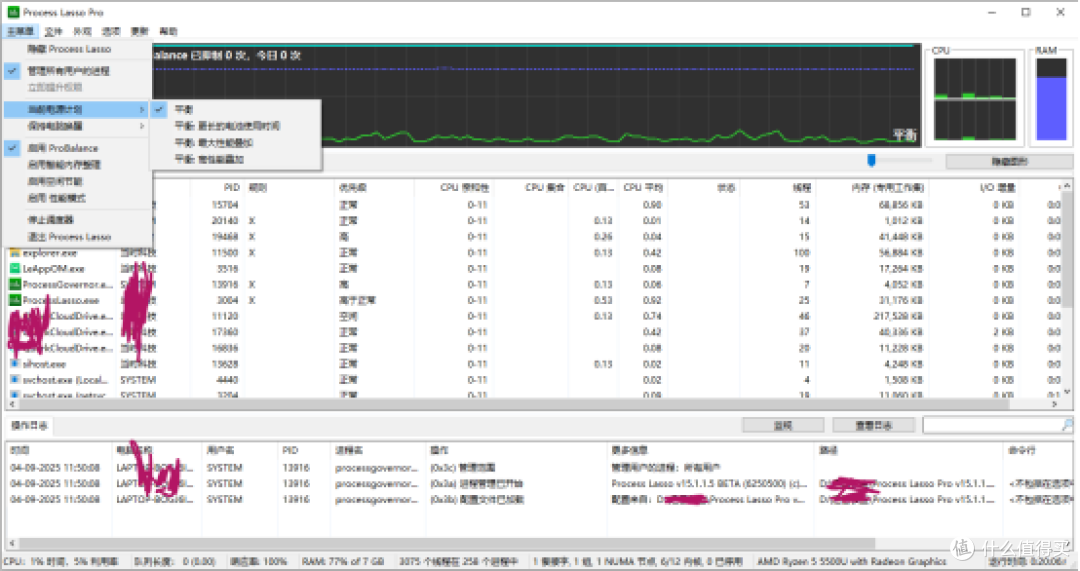Screen dimensions: 1080x571
Task: Click the process list scroll-left arrow
Action: coord(12,404)
